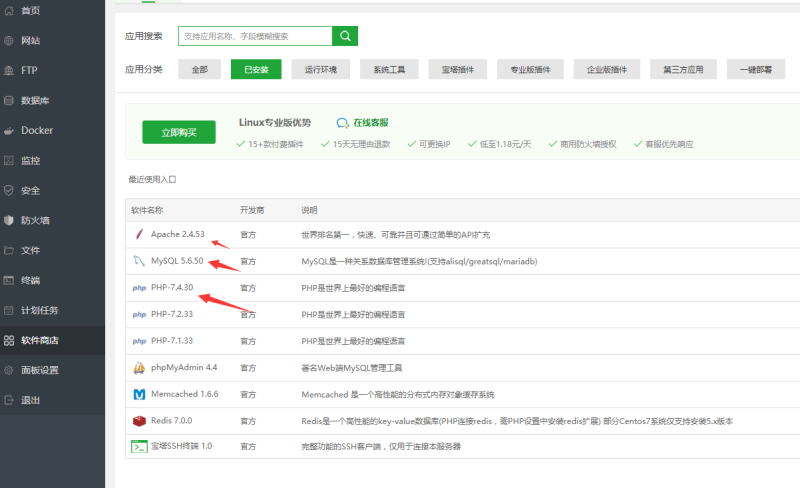
Task: Select the 已安装 category filter
Action: 256,69
